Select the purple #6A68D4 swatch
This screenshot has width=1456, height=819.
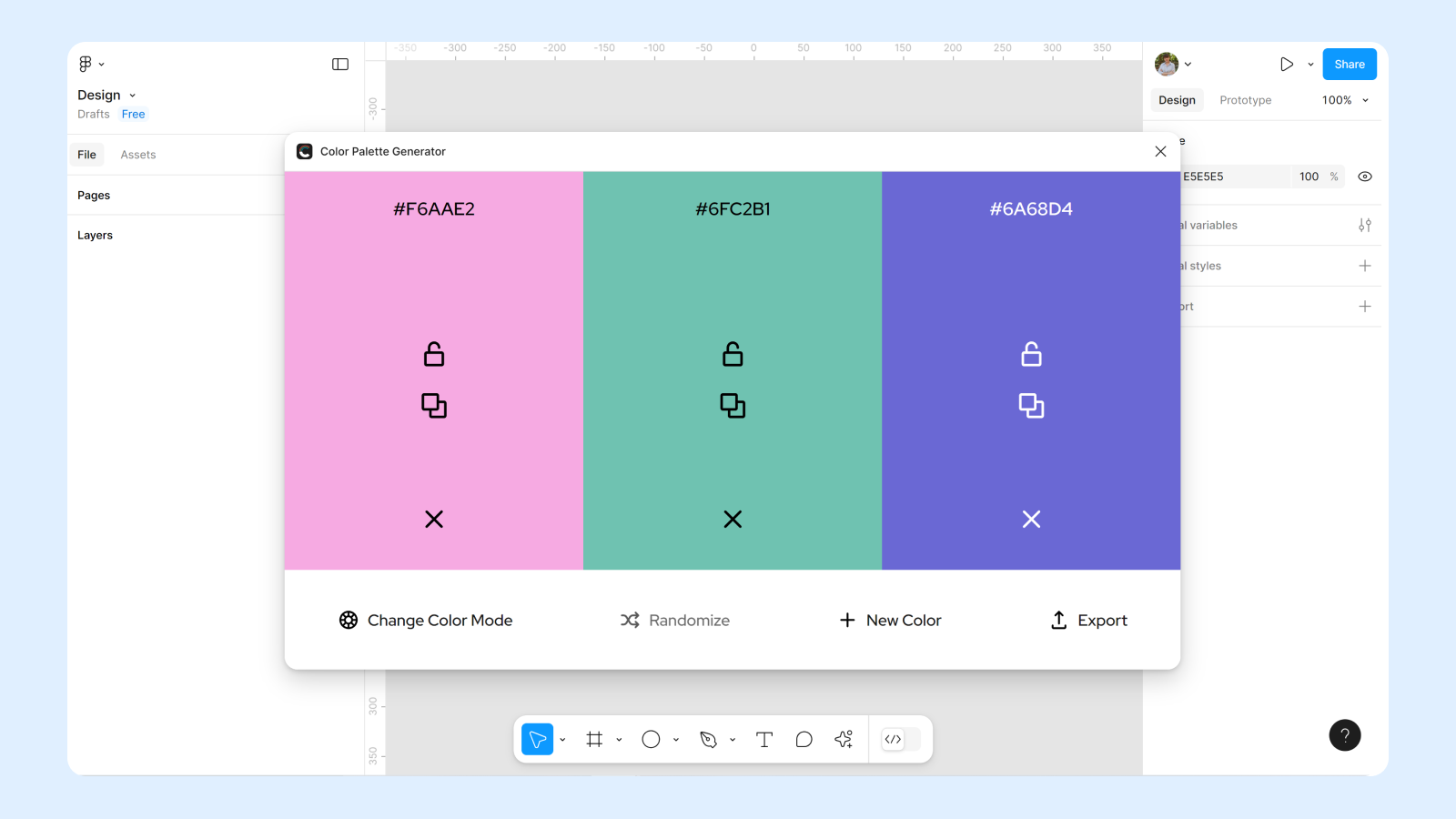pos(1031,273)
